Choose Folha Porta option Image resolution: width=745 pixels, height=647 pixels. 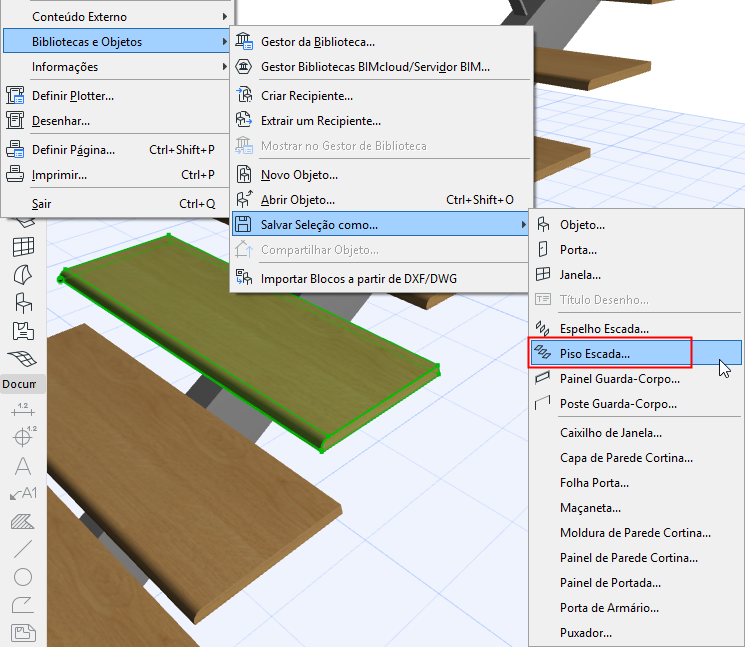click(636, 483)
